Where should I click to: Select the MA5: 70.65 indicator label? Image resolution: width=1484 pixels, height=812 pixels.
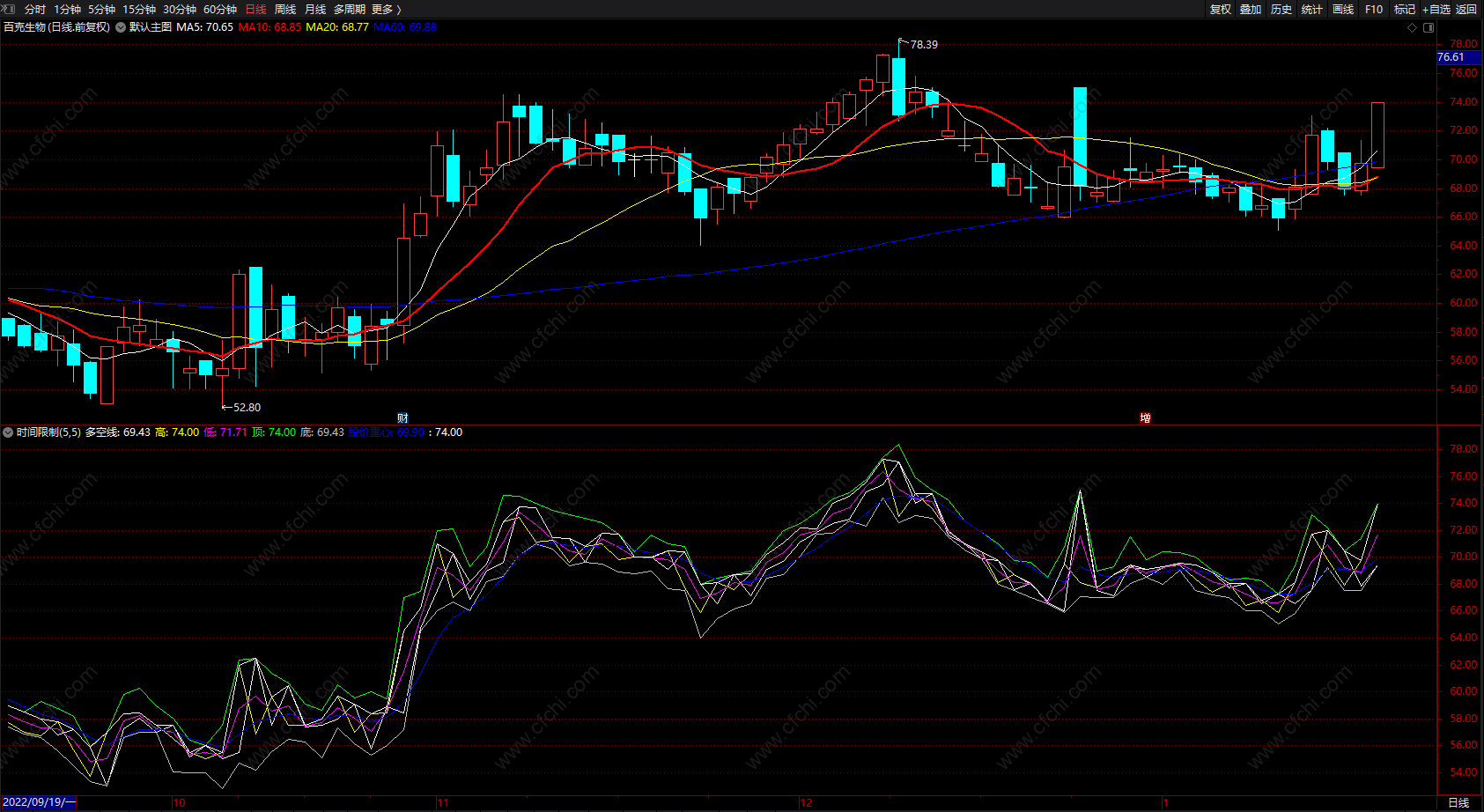pos(205,27)
